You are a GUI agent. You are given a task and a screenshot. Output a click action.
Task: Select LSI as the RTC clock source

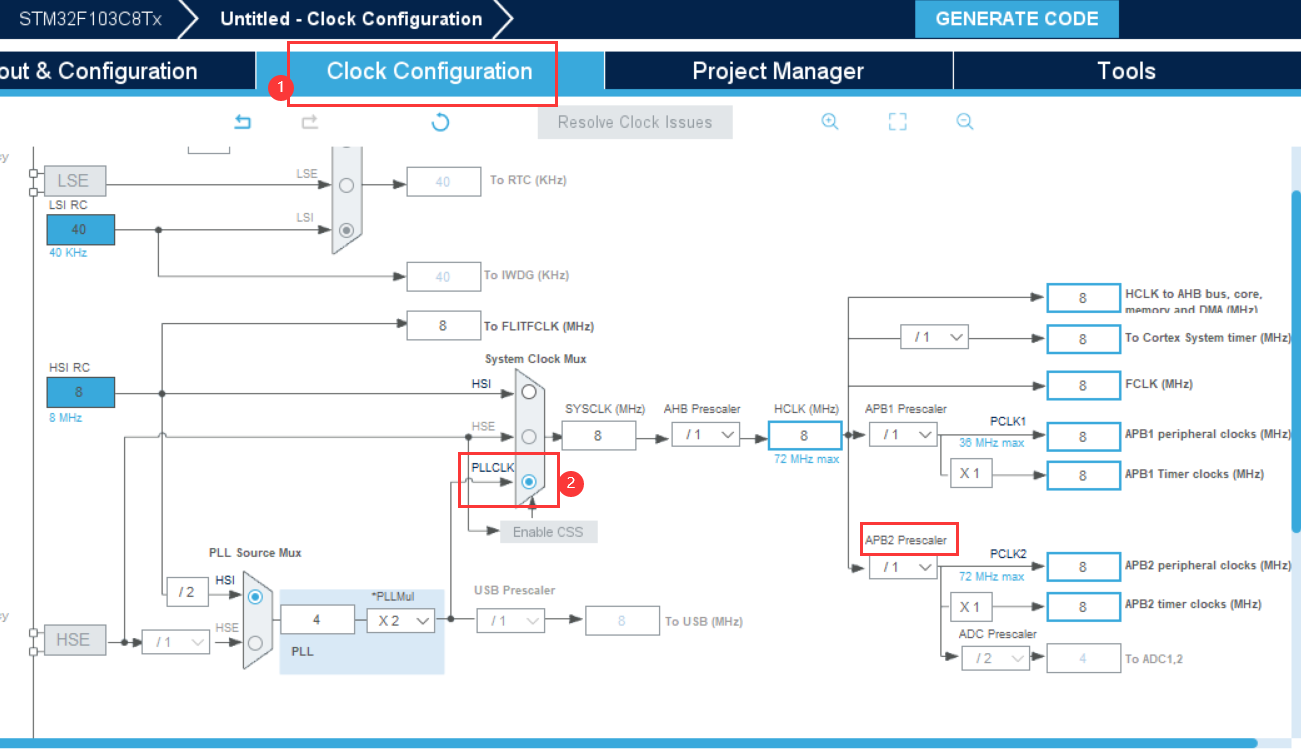(x=346, y=230)
